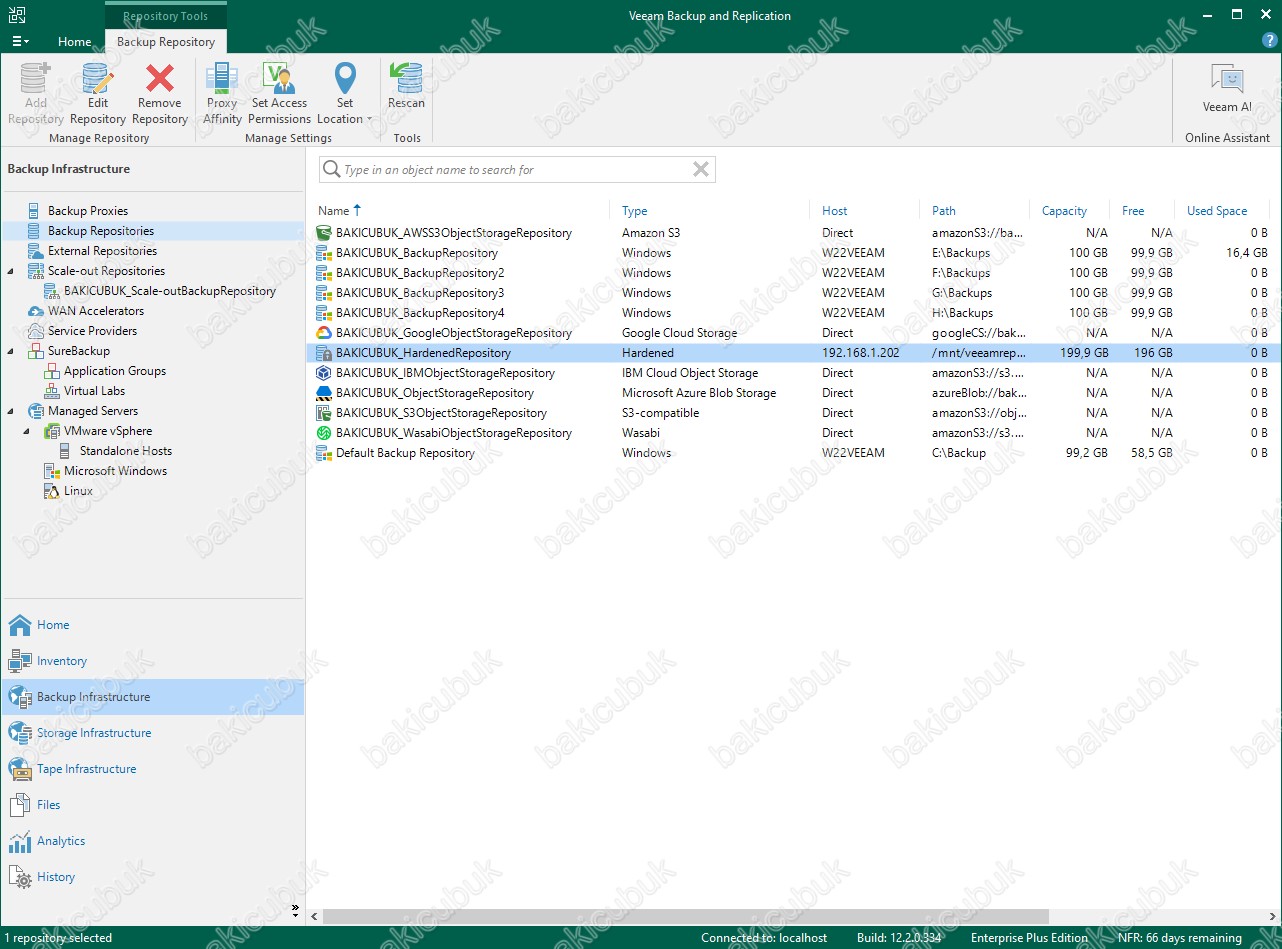Sort by the Host column header
The image size is (1282, 949).
click(x=835, y=211)
